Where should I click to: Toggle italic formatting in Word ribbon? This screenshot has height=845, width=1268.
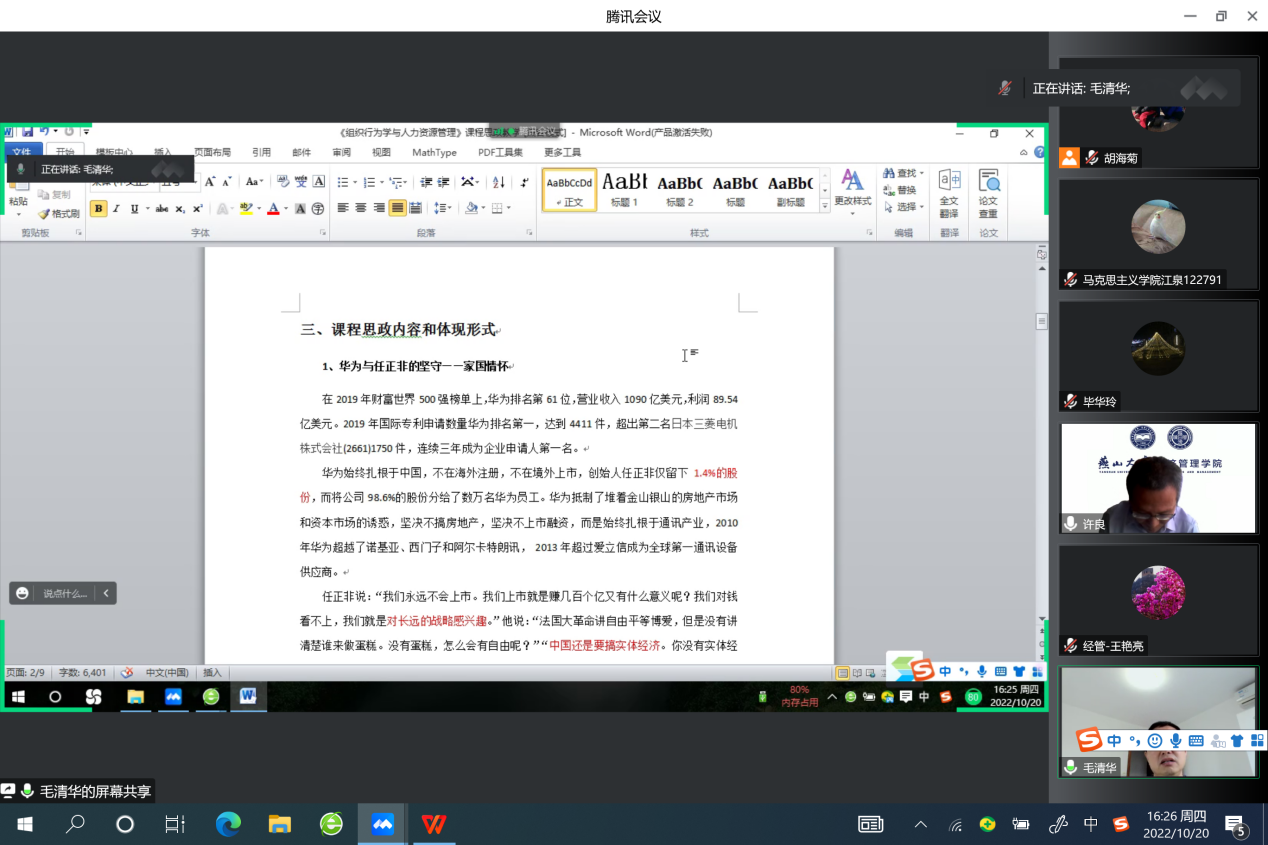tap(116, 209)
